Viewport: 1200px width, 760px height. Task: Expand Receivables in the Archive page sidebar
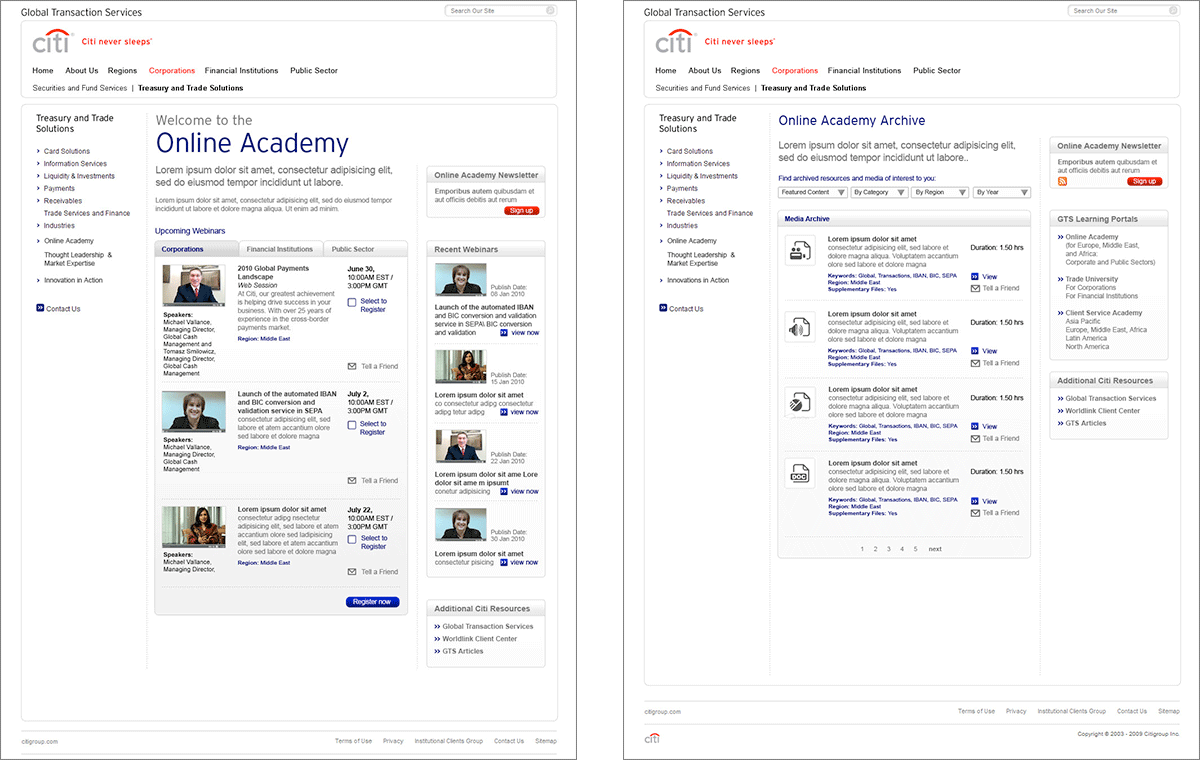point(682,201)
